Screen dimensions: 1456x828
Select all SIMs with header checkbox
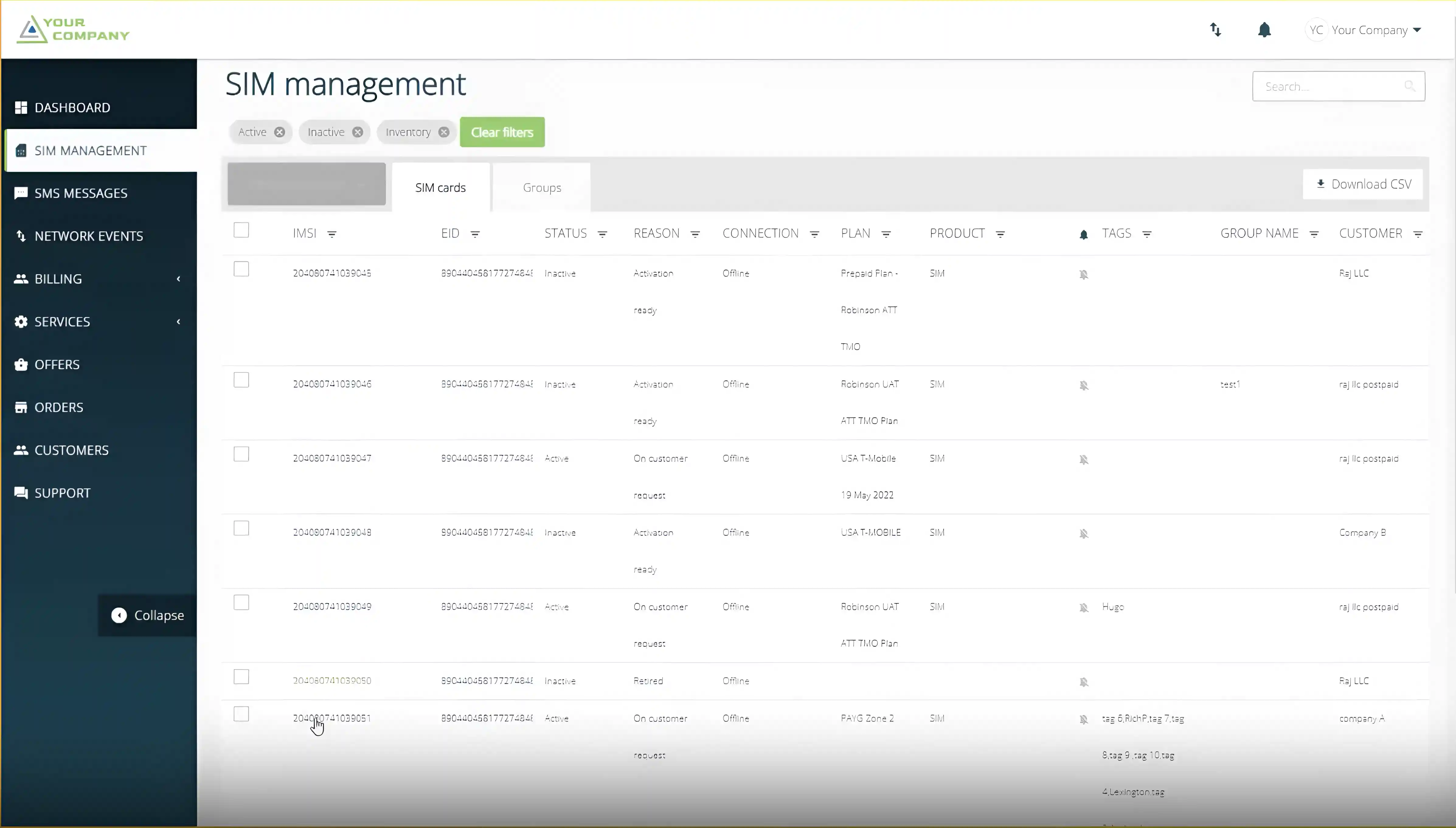point(241,230)
